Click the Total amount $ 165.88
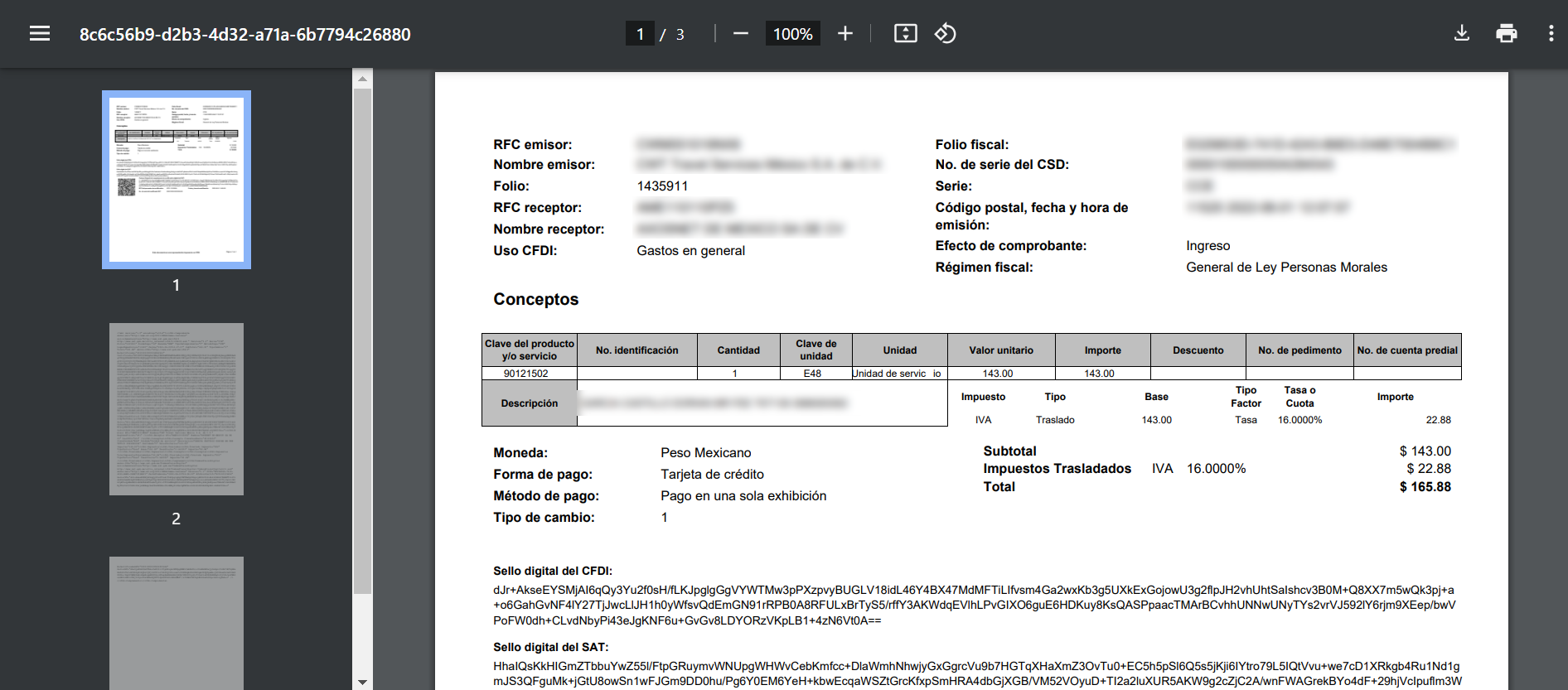Screen dimensions: 1568x690 tap(1425, 487)
